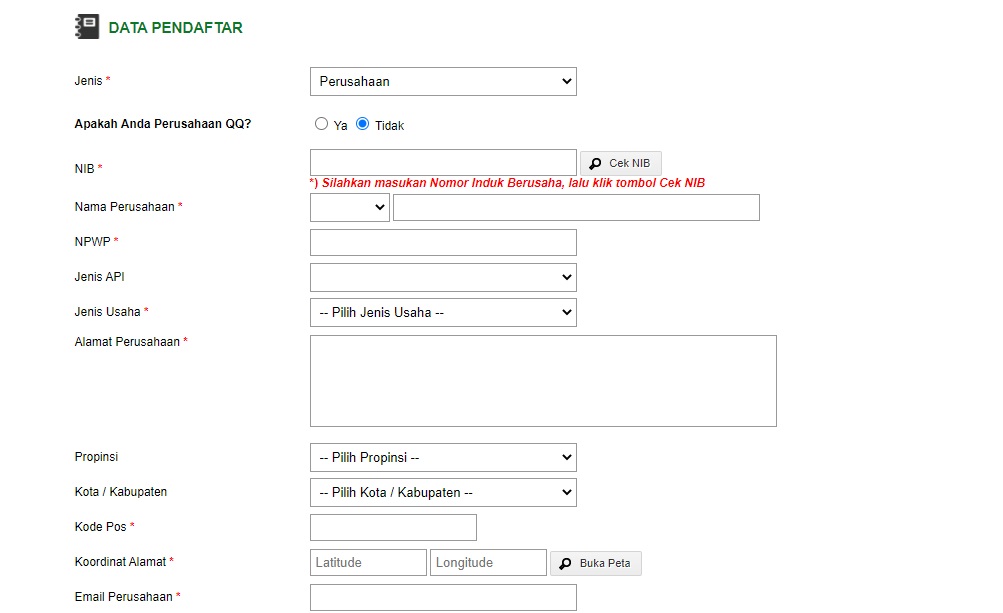
Task: Click the notebook icon beside DATA PENDAFTAR
Action: [87, 27]
